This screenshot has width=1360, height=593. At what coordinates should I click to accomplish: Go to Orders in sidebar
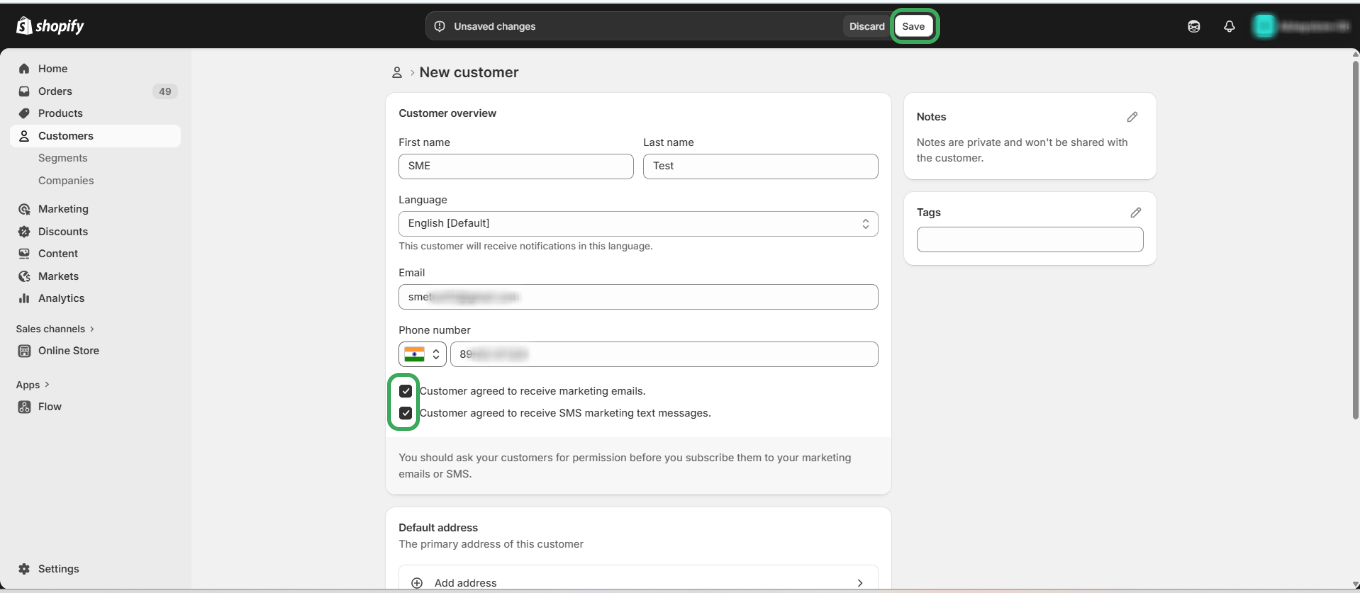coord(55,91)
